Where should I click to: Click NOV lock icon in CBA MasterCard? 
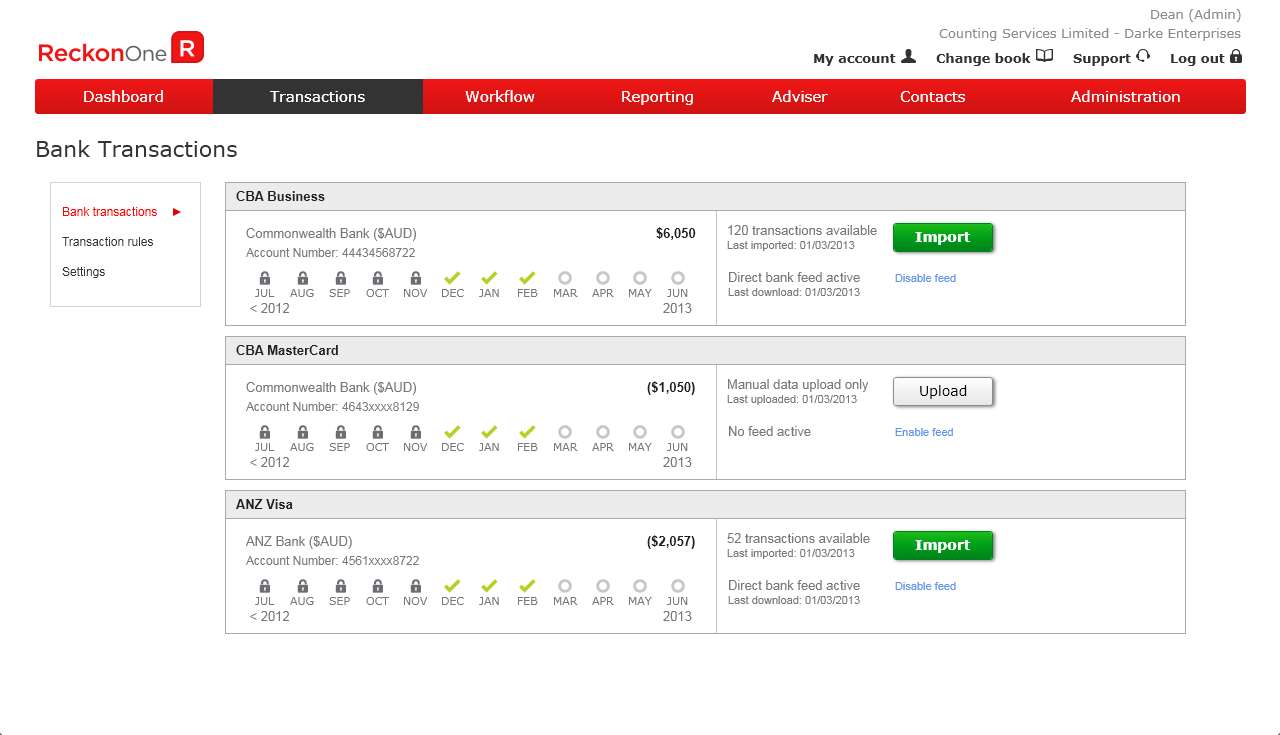click(415, 432)
